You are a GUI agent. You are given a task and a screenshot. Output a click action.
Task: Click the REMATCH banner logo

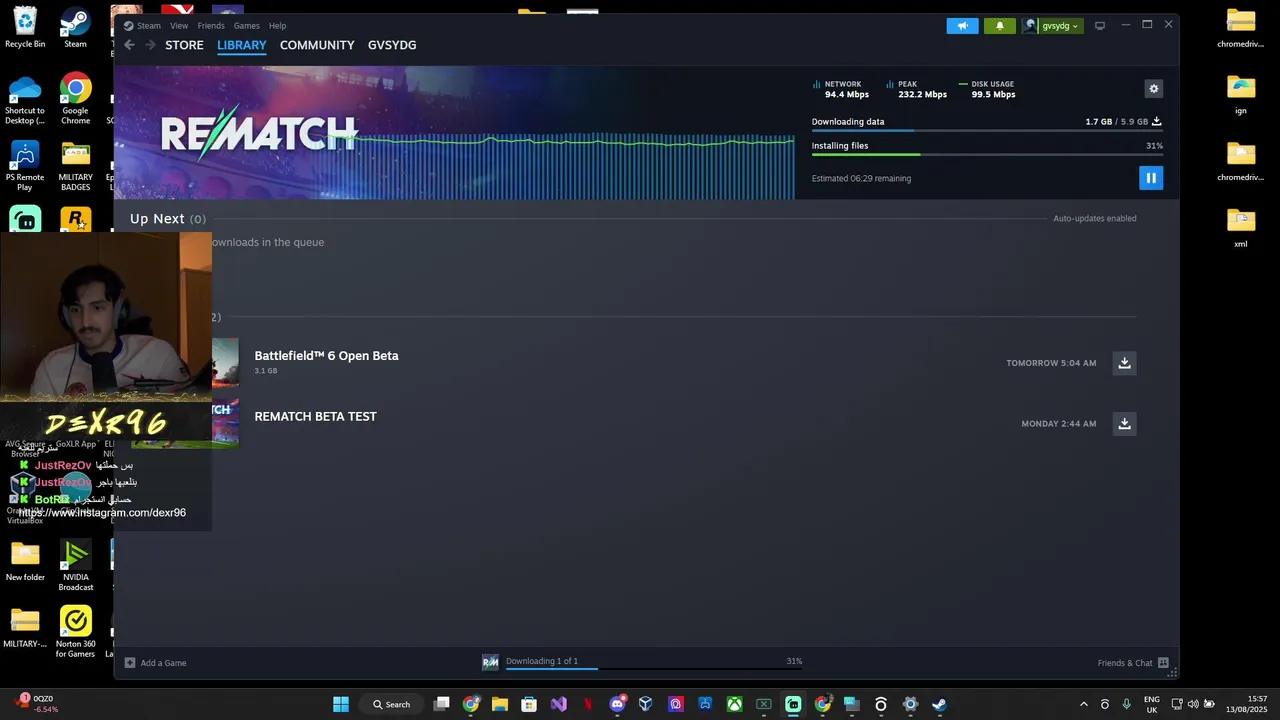point(258,133)
